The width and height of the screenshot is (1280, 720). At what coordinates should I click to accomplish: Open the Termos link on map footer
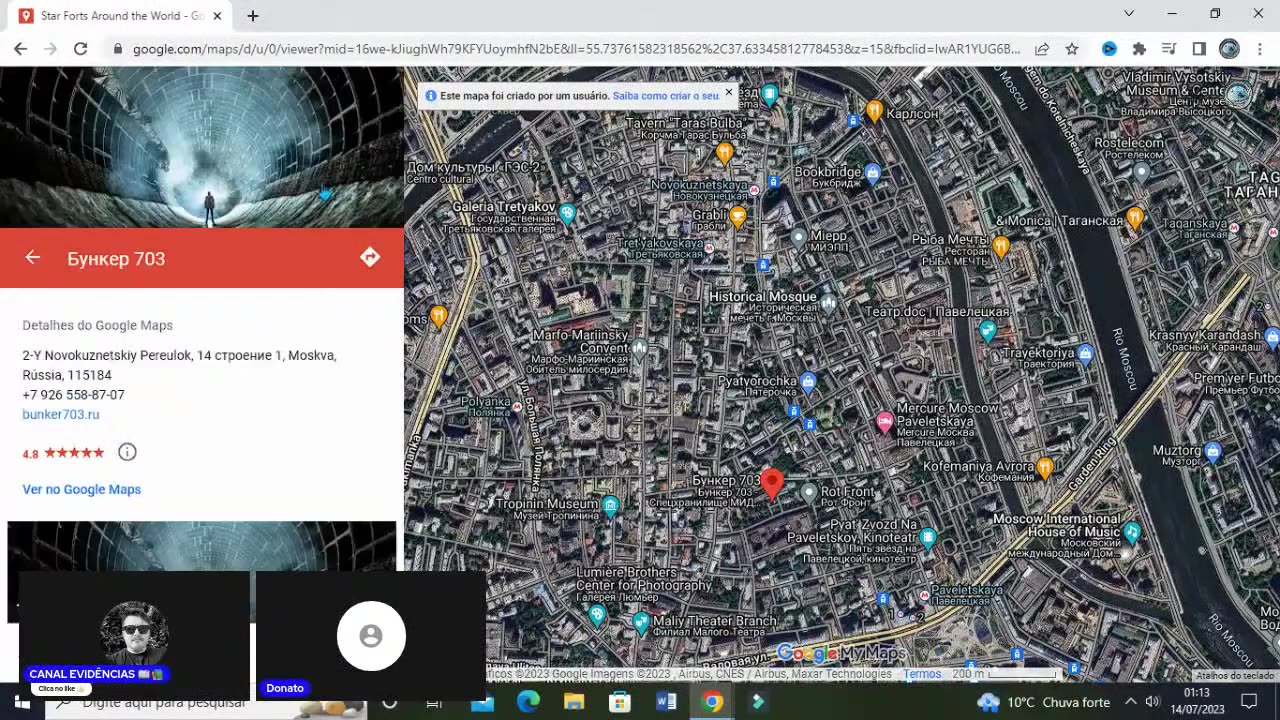pos(922,674)
